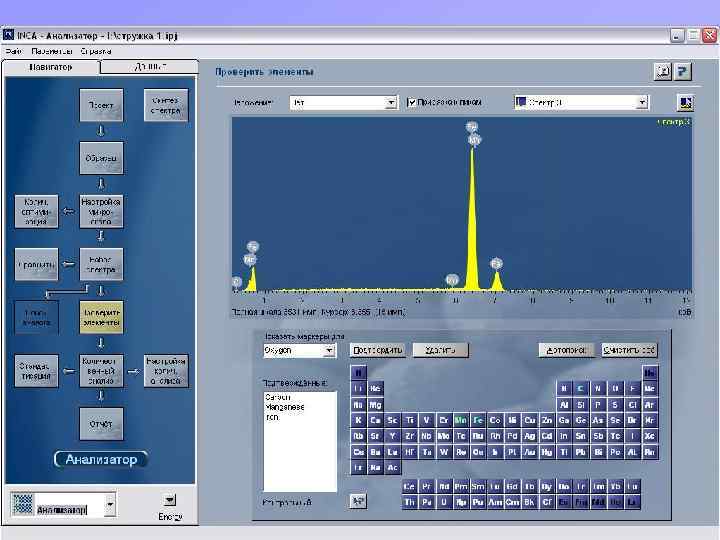Select the Fe element in periodic table
The width and height of the screenshot is (720, 540).
tap(477, 421)
